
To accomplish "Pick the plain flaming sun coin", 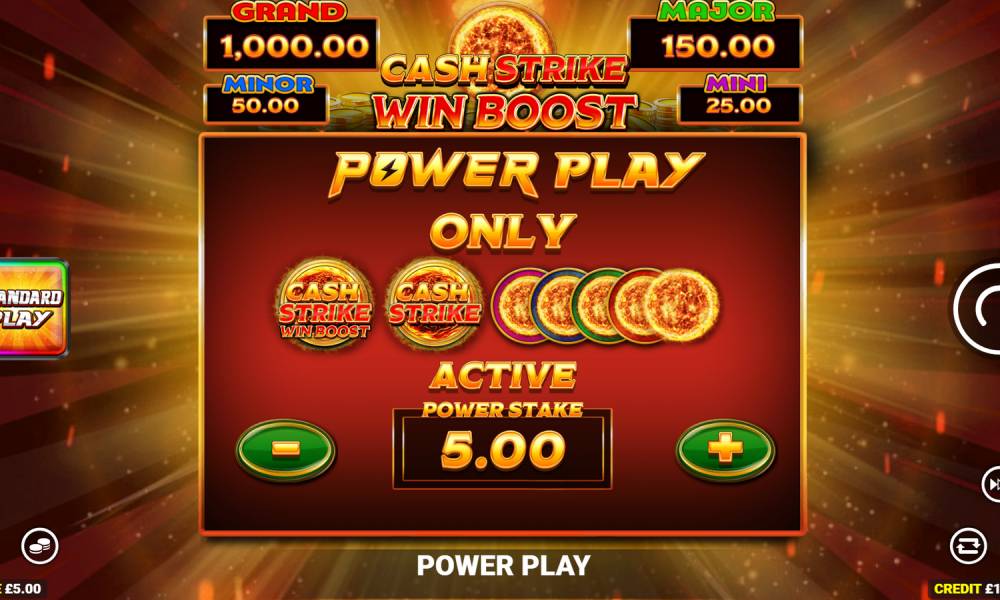I will (682, 305).
